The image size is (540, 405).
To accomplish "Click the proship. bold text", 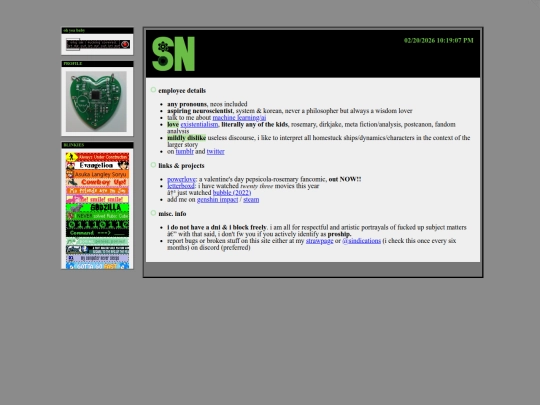I will (x=339, y=234).
